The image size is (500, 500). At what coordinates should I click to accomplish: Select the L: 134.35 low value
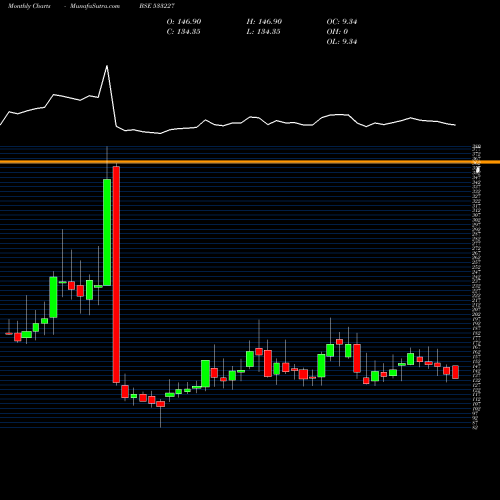[x=263, y=32]
